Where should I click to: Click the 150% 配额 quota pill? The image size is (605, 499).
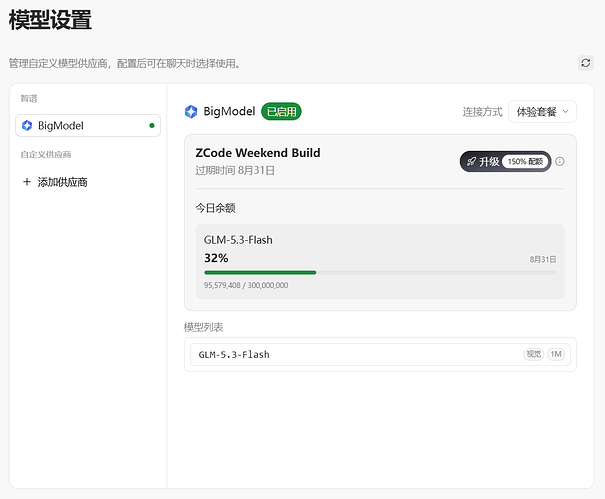tap(525, 161)
